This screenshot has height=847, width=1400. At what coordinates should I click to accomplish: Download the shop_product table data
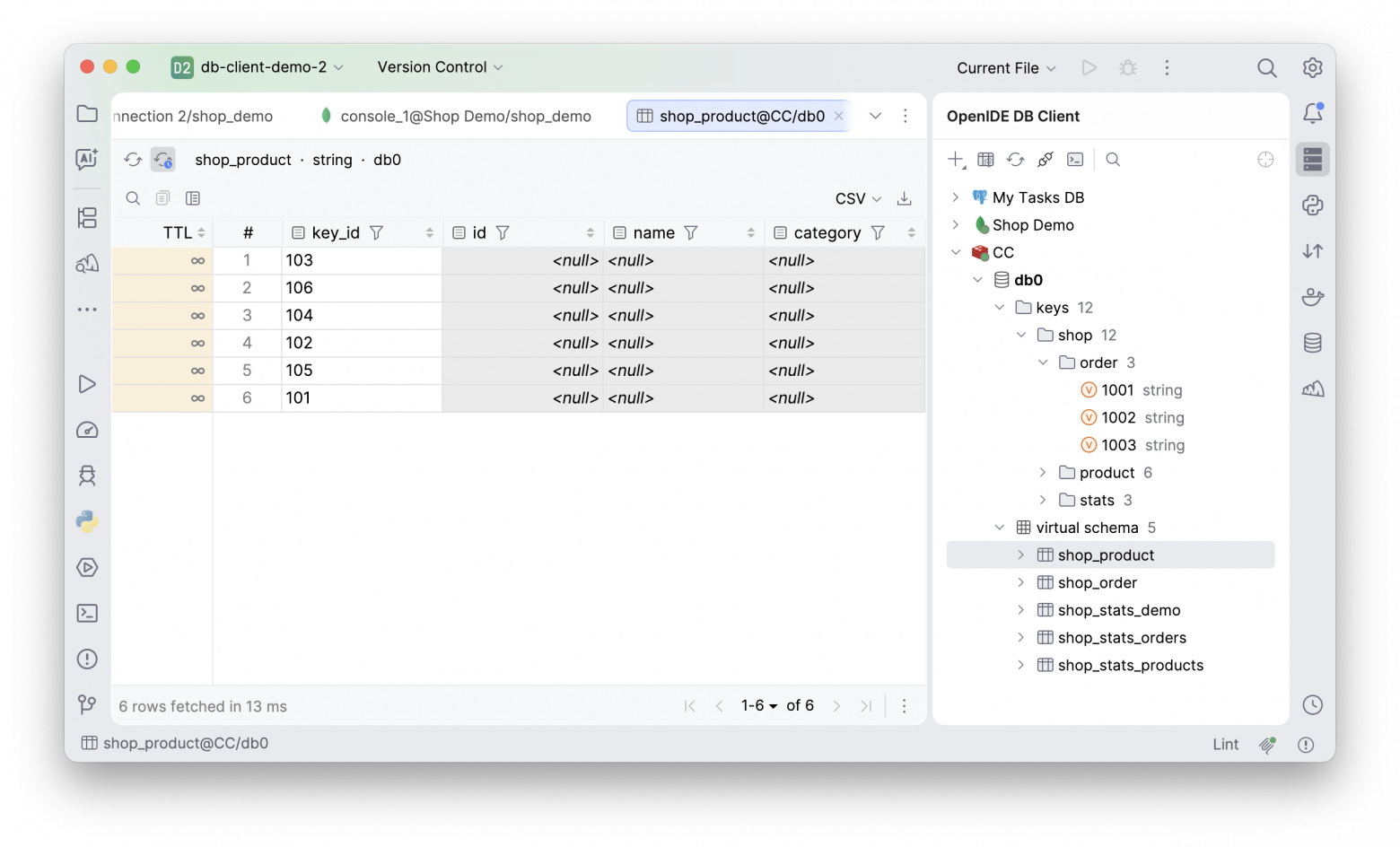(x=905, y=198)
